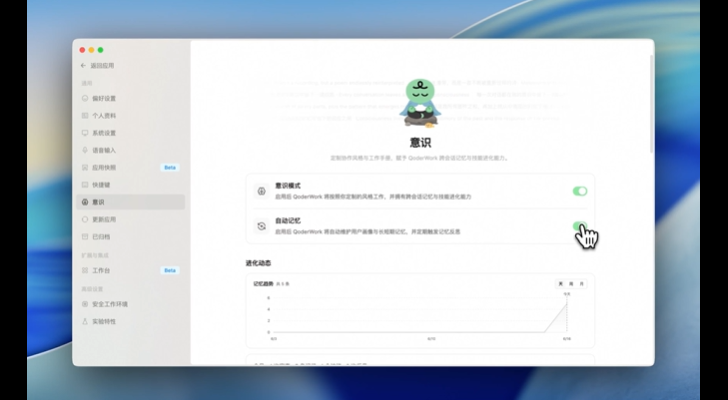Click the 语音输入 microphone icon
Viewport: 728px width, 400px height.
coord(85,150)
